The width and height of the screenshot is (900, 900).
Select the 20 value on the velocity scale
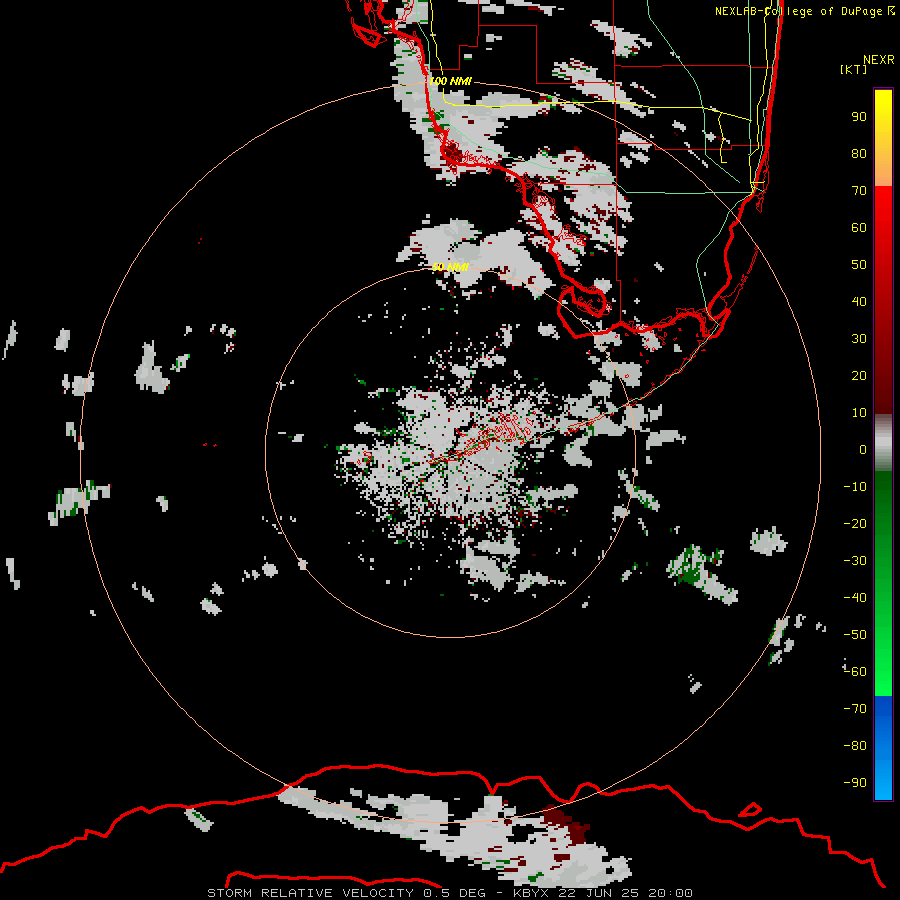[x=859, y=376]
